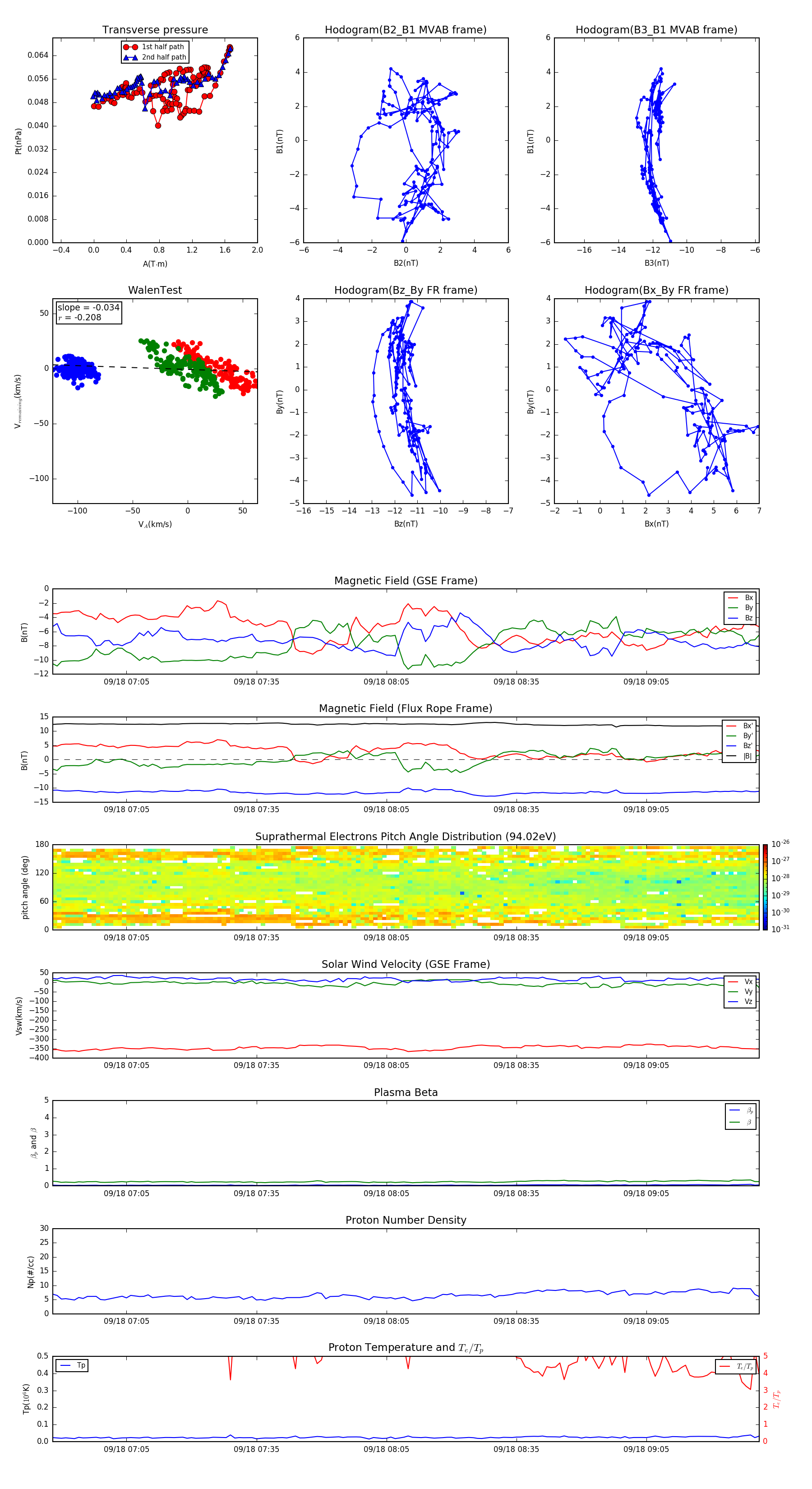
Task: Click the "Magnetic Field (Flux Rope Frame)" title
Action: click(x=406, y=708)
